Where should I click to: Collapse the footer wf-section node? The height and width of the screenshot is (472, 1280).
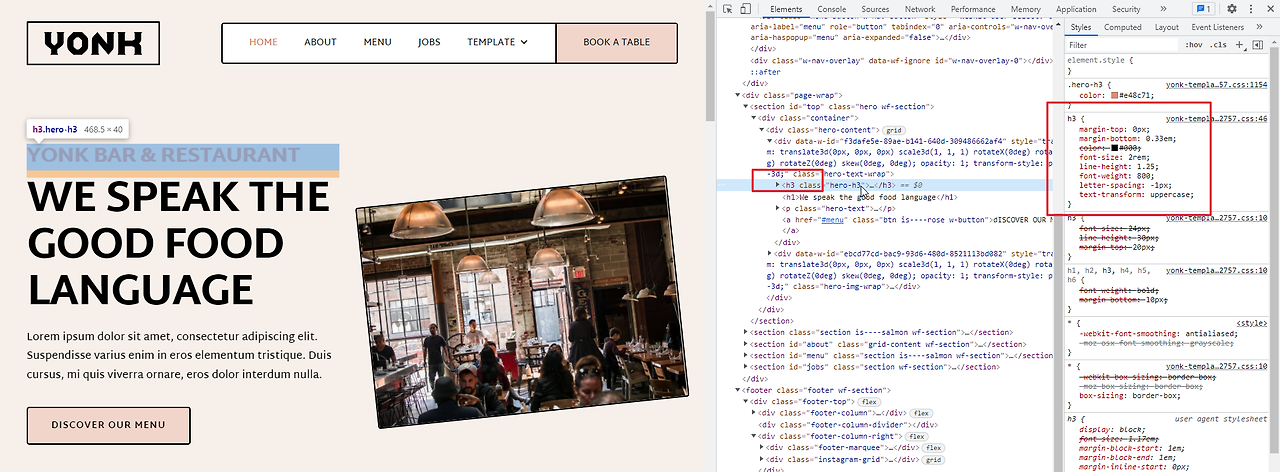coord(737,390)
